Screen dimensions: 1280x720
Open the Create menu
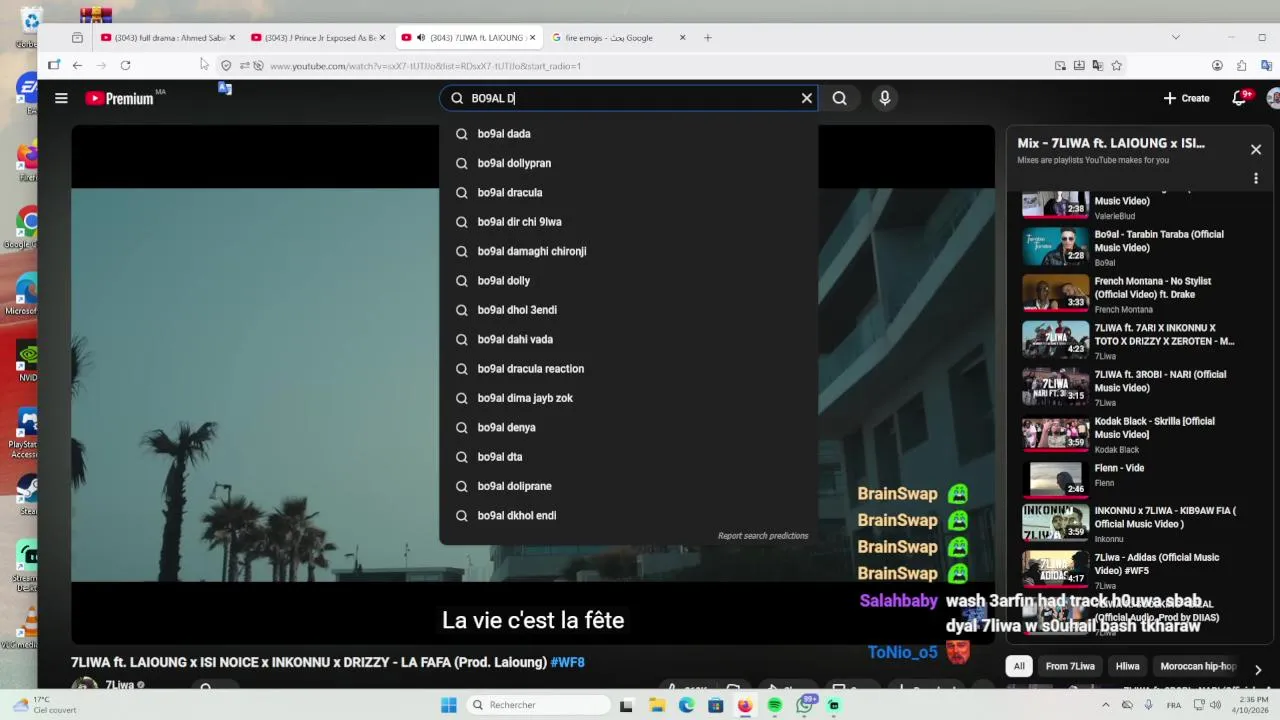tap(1186, 98)
